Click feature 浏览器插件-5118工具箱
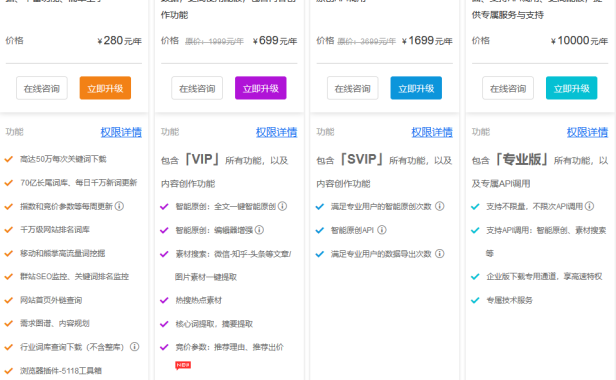Image resolution: width=616 pixels, height=380 pixels. [61, 371]
